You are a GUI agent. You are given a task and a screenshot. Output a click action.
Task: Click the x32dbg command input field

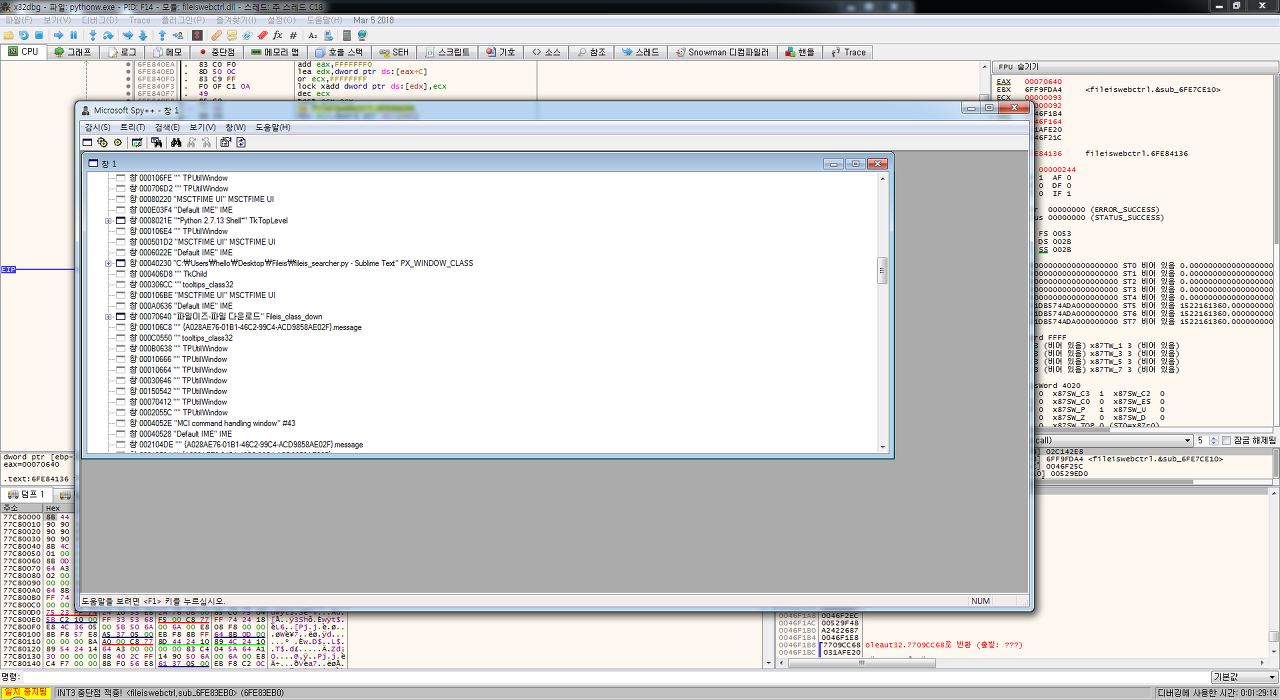(x=615, y=677)
